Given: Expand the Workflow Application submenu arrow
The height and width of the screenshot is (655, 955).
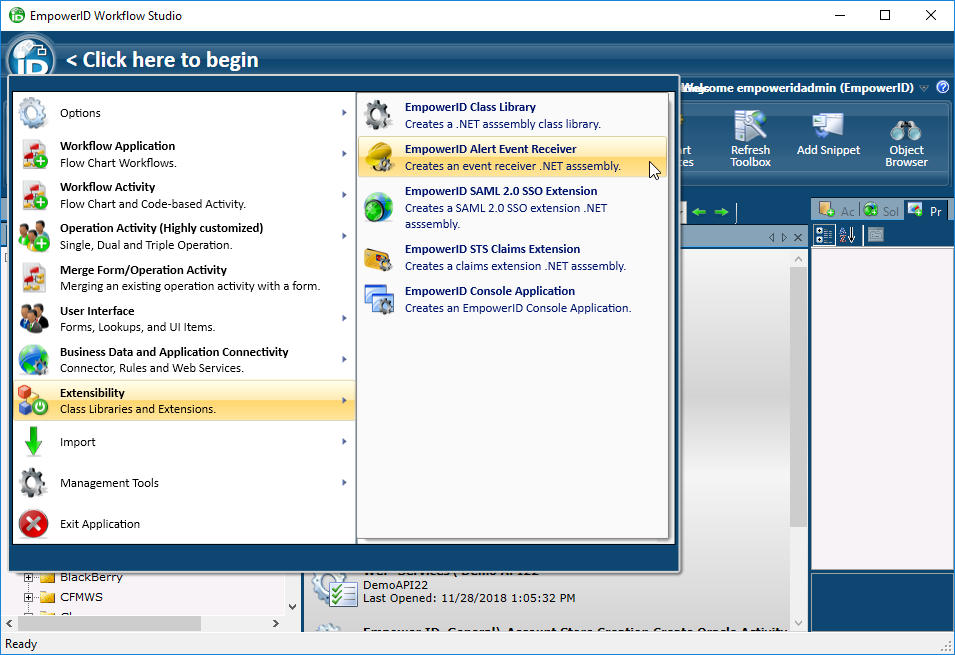Looking at the screenshot, I should [345, 154].
